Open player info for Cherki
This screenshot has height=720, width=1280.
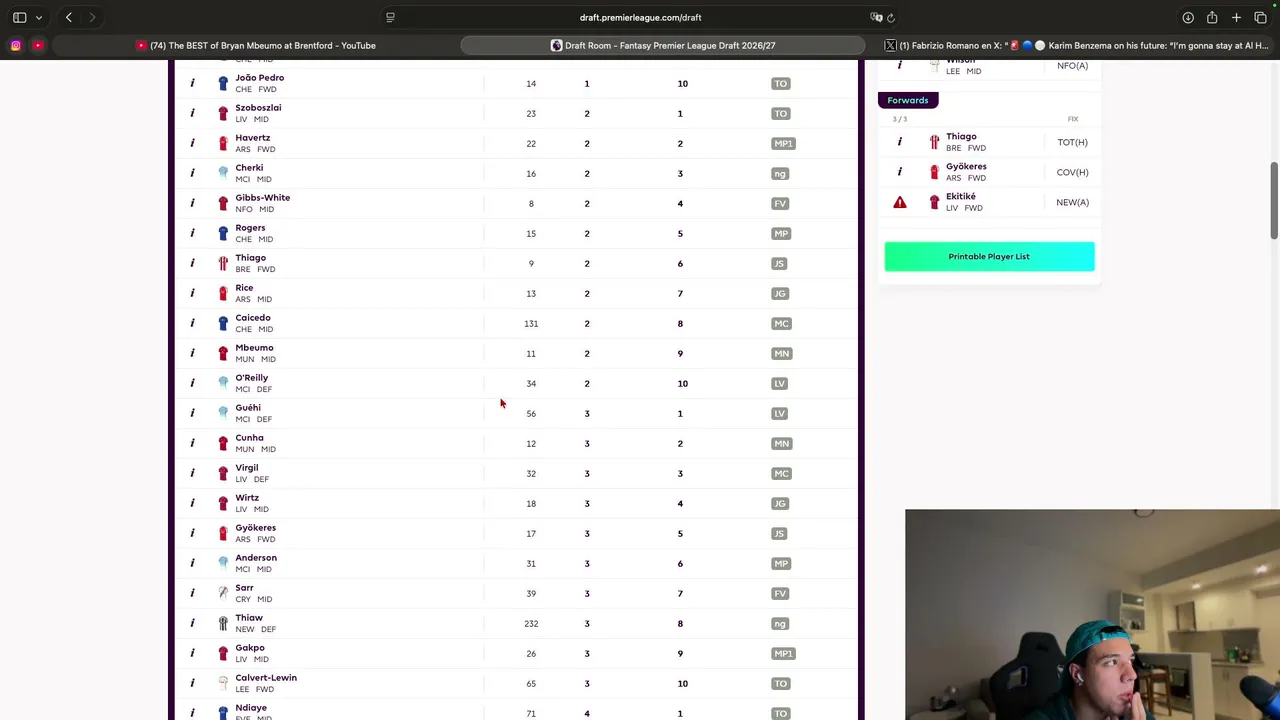(192, 173)
